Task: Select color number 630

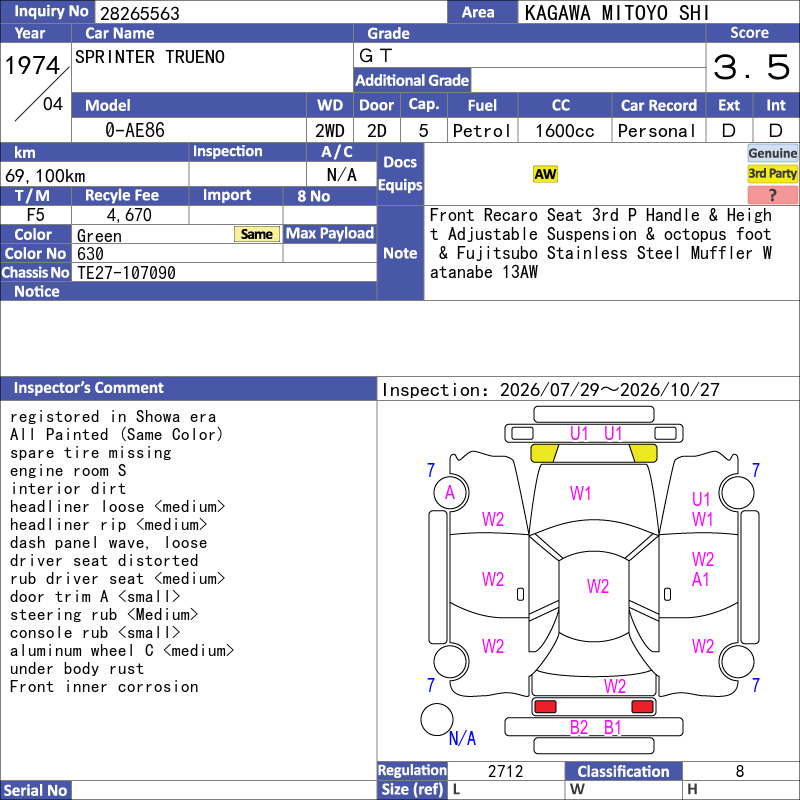Action: click(90, 254)
